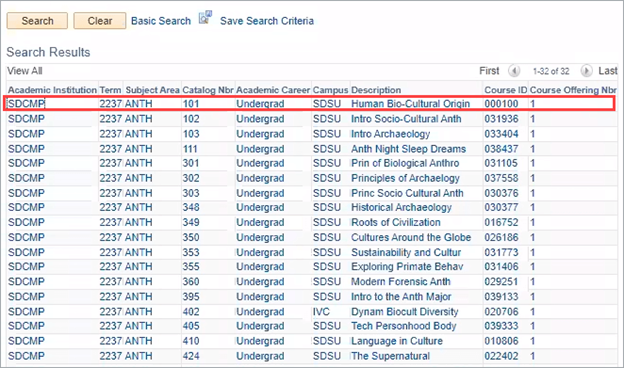The height and width of the screenshot is (368, 624).
Task: Click Course ID 022402
Action: 501,356
